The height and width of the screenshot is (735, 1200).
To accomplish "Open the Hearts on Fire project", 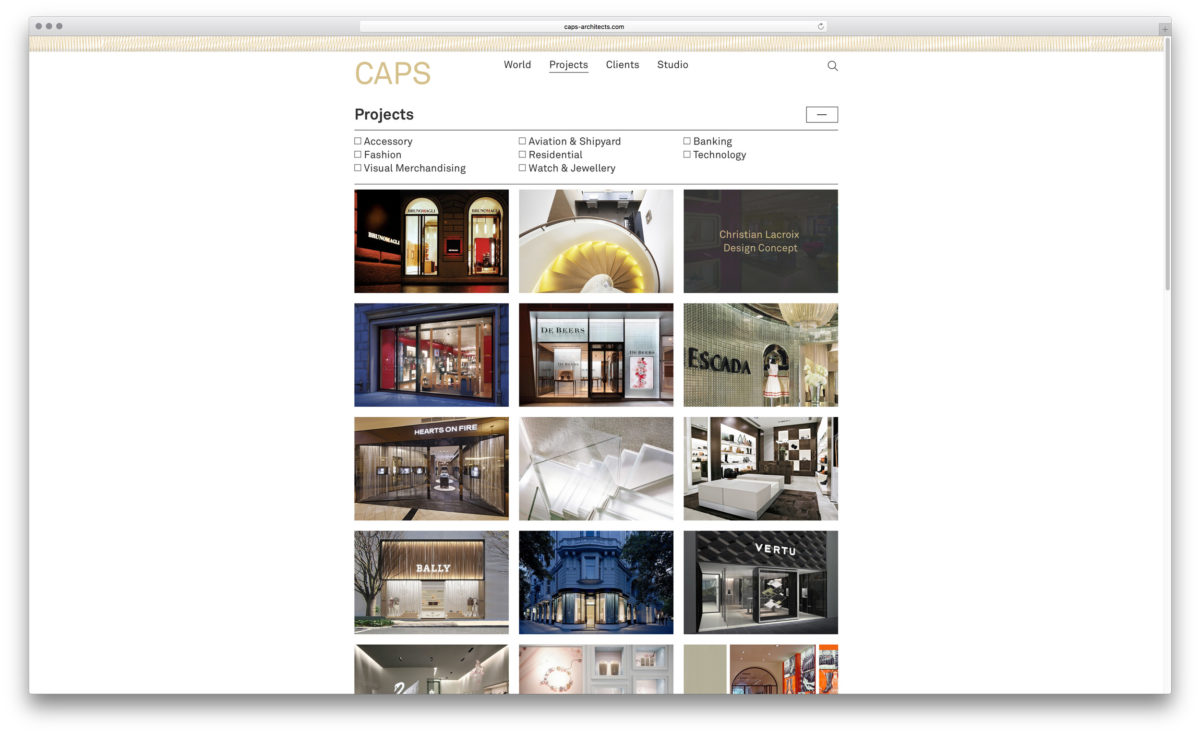I will 431,468.
